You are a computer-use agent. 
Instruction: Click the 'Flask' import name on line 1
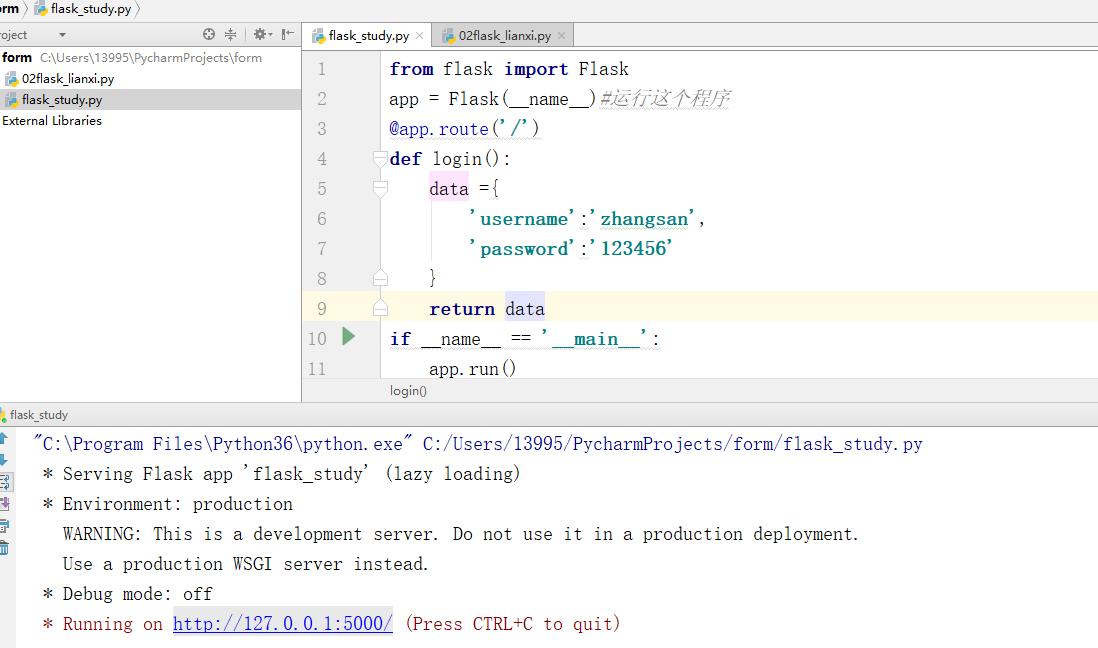[x=604, y=69]
